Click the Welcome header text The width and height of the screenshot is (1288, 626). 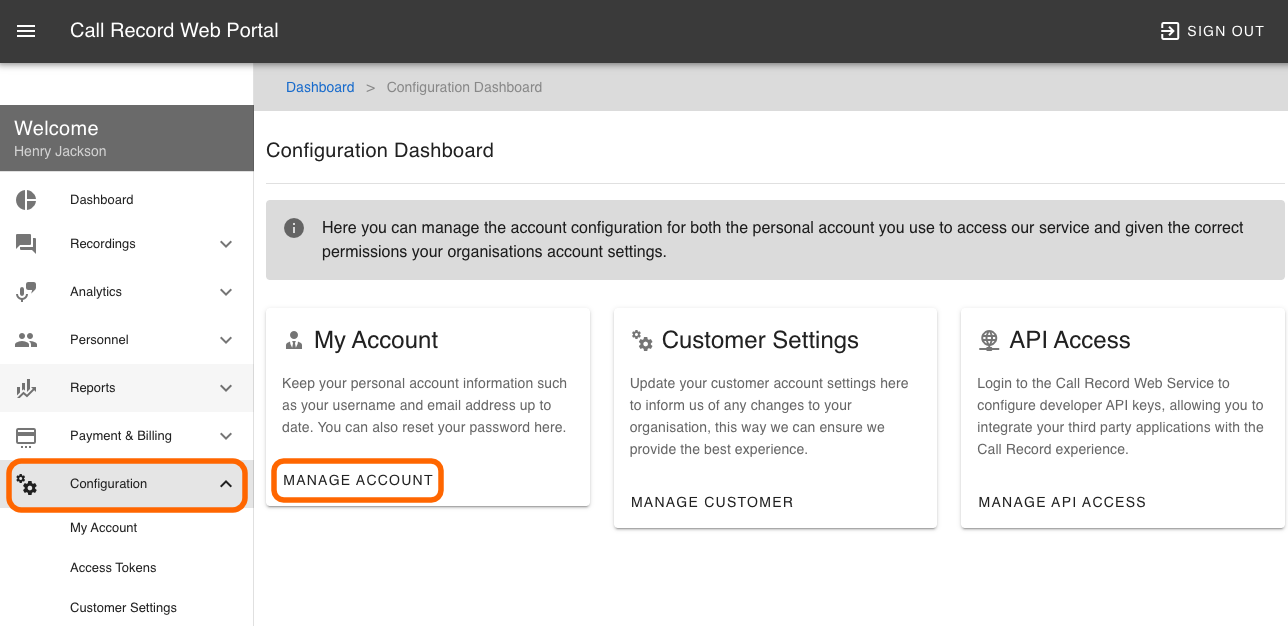pos(56,128)
